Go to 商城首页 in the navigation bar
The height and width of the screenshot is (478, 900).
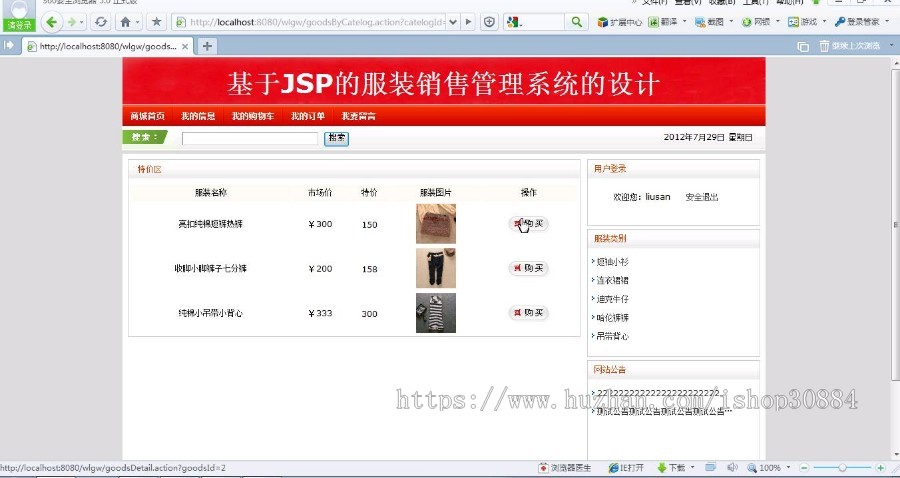(148, 116)
